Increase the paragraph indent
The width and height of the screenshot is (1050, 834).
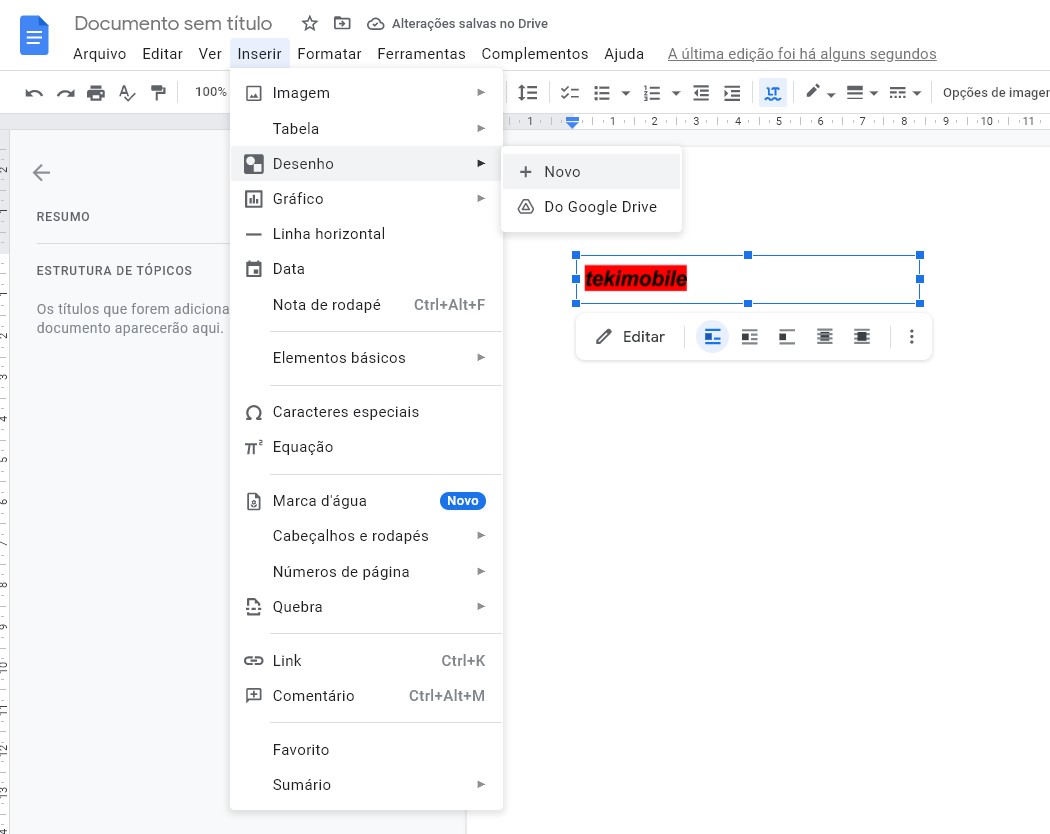[x=733, y=92]
